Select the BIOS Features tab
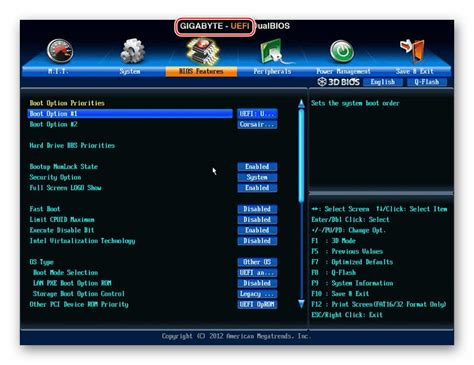The height and width of the screenshot is (365, 474). point(201,71)
